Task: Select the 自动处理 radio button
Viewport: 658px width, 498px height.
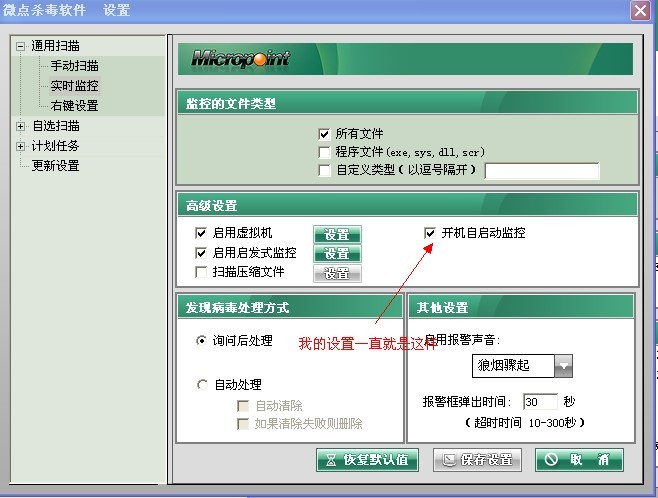Action: pyautogui.click(x=202, y=384)
